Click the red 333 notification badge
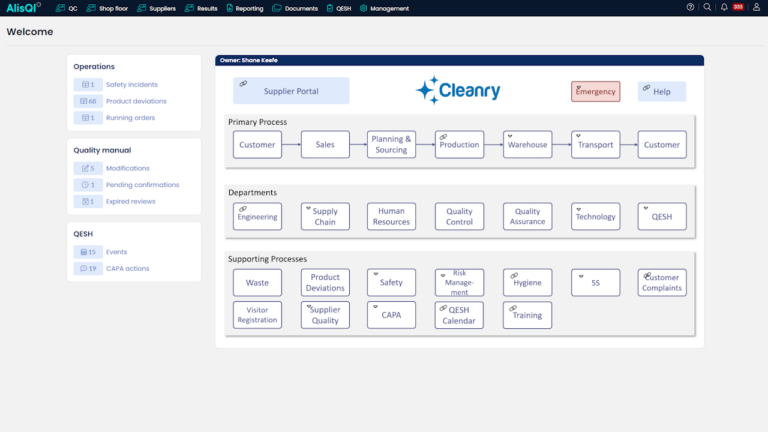This screenshot has width=768, height=432. pyautogui.click(x=738, y=7)
